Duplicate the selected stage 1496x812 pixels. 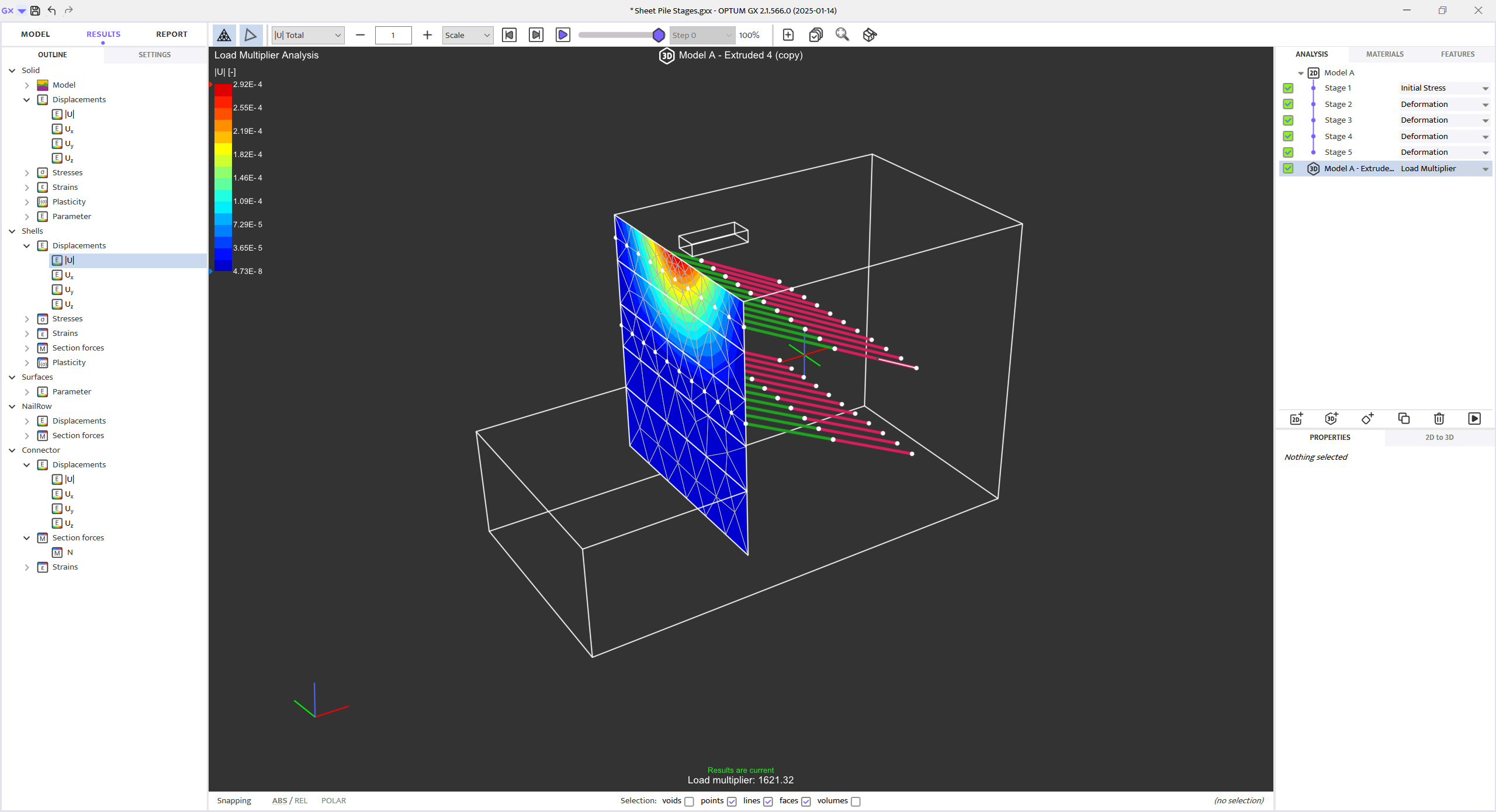pos(1404,418)
